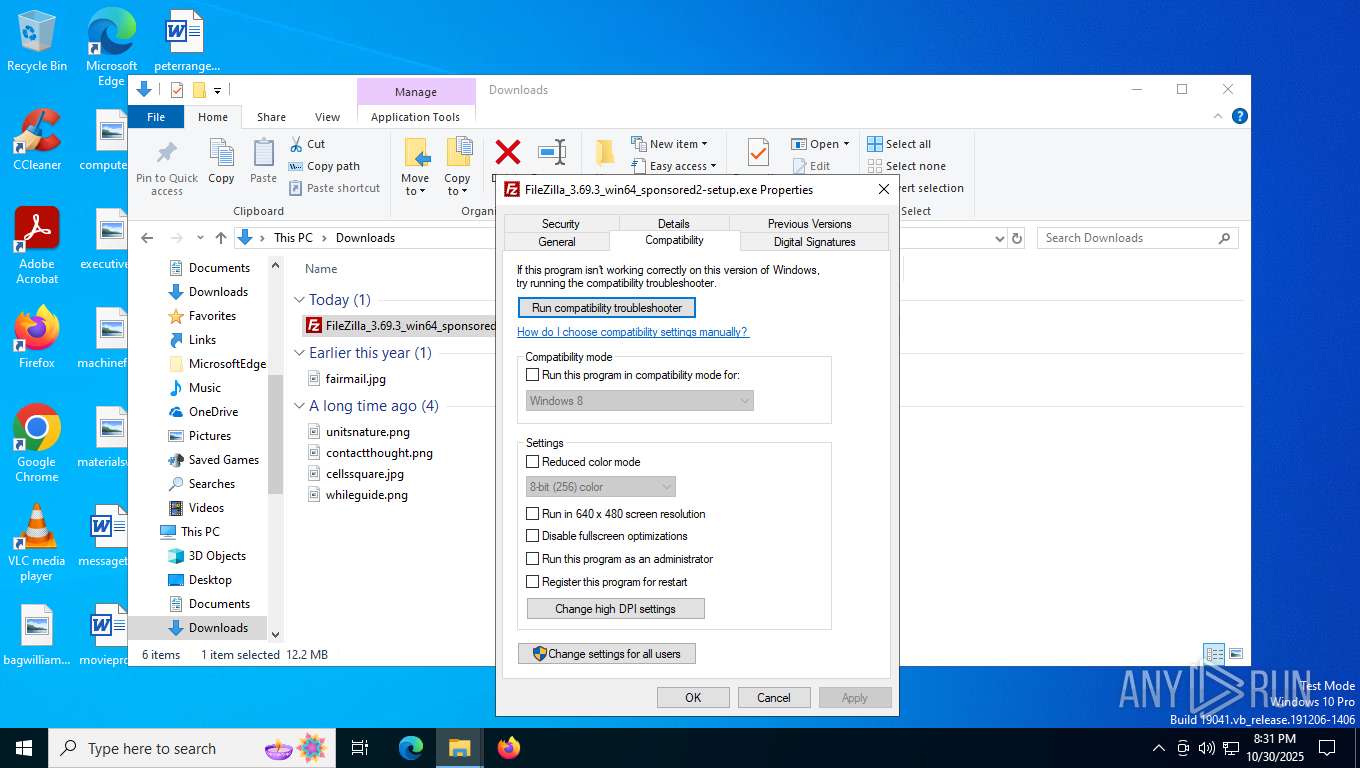Open address bar history dropdown arrow
This screenshot has height=768, width=1360.
[999, 238]
